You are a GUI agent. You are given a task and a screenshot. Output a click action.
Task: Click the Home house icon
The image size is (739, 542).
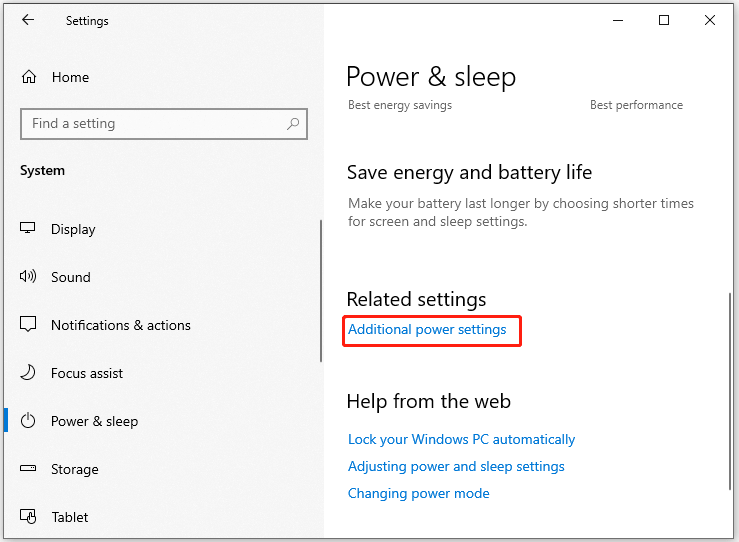(x=29, y=76)
